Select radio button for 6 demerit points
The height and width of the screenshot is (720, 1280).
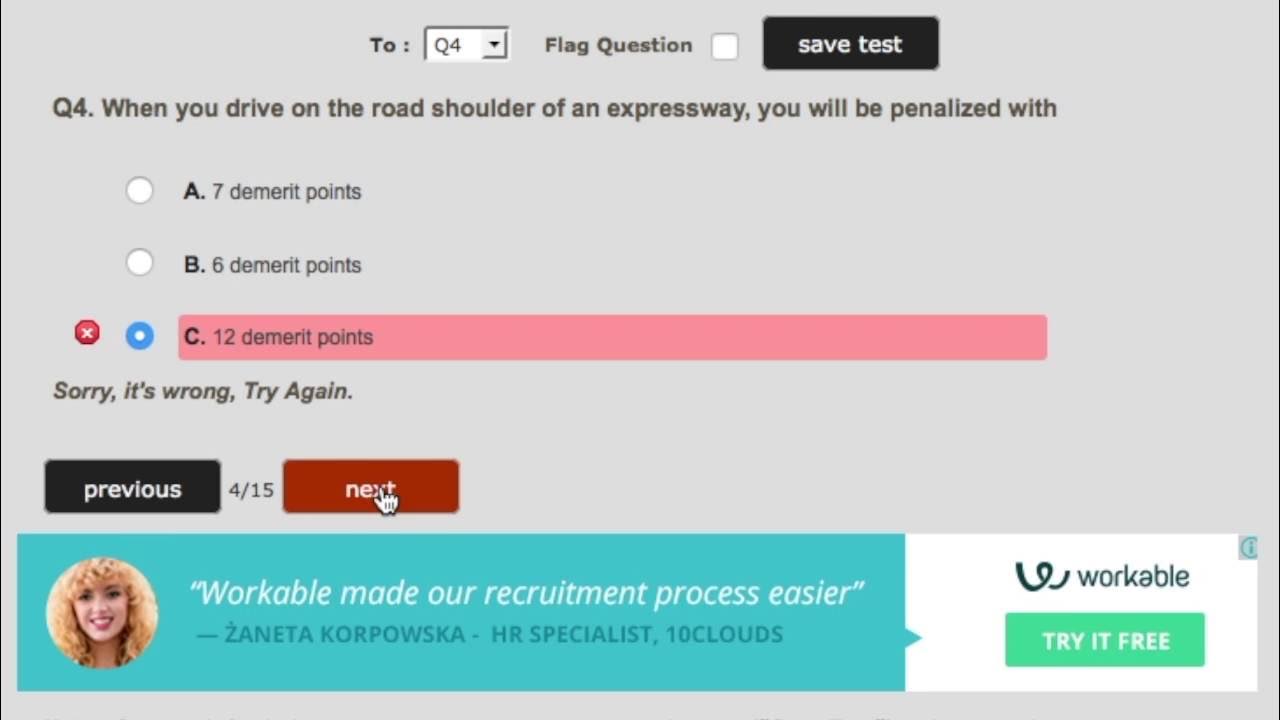click(140, 263)
